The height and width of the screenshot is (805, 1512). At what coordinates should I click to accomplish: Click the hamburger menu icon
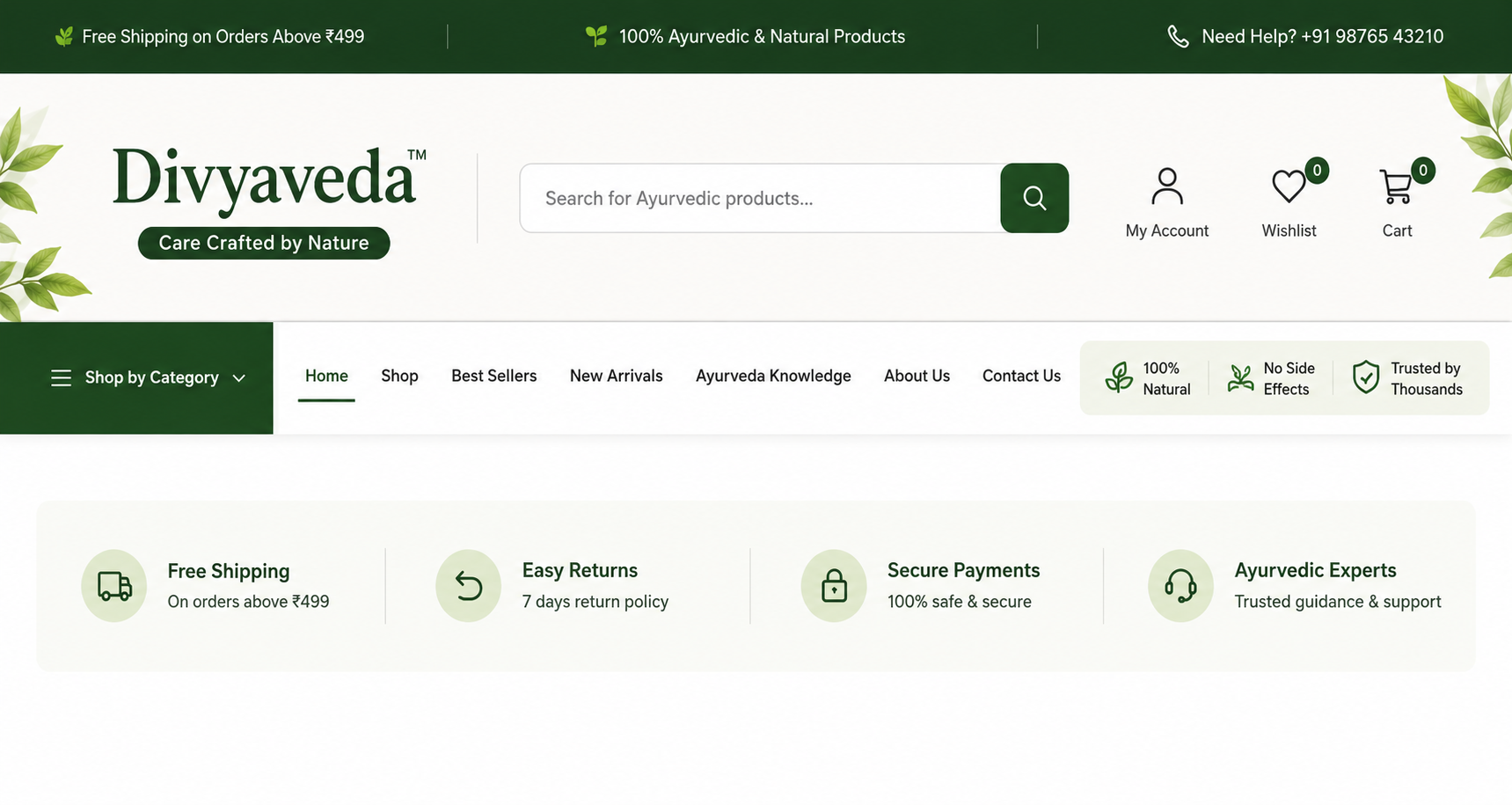[x=61, y=378]
